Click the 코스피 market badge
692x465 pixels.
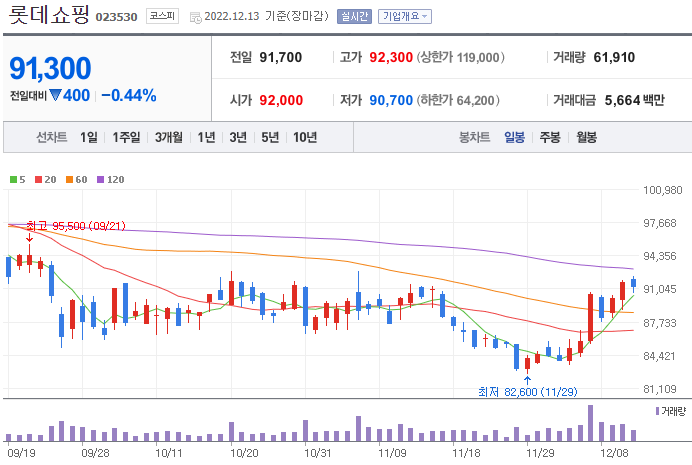162,16
